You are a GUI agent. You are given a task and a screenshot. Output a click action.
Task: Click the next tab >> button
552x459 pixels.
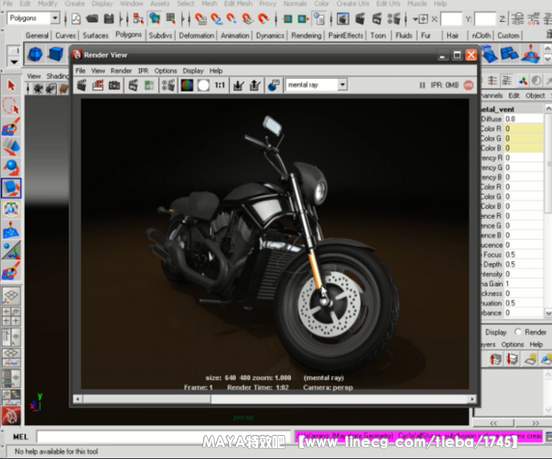[535, 423]
